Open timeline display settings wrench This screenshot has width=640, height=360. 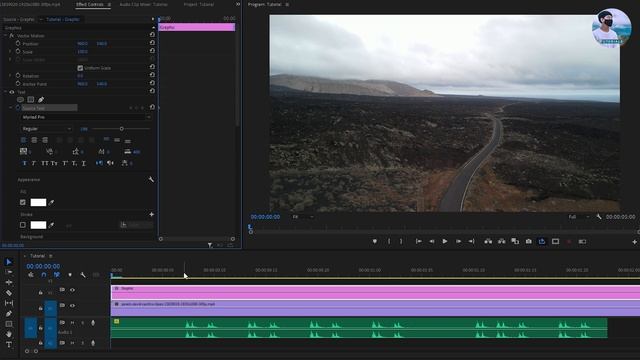pyautogui.click(x=83, y=275)
